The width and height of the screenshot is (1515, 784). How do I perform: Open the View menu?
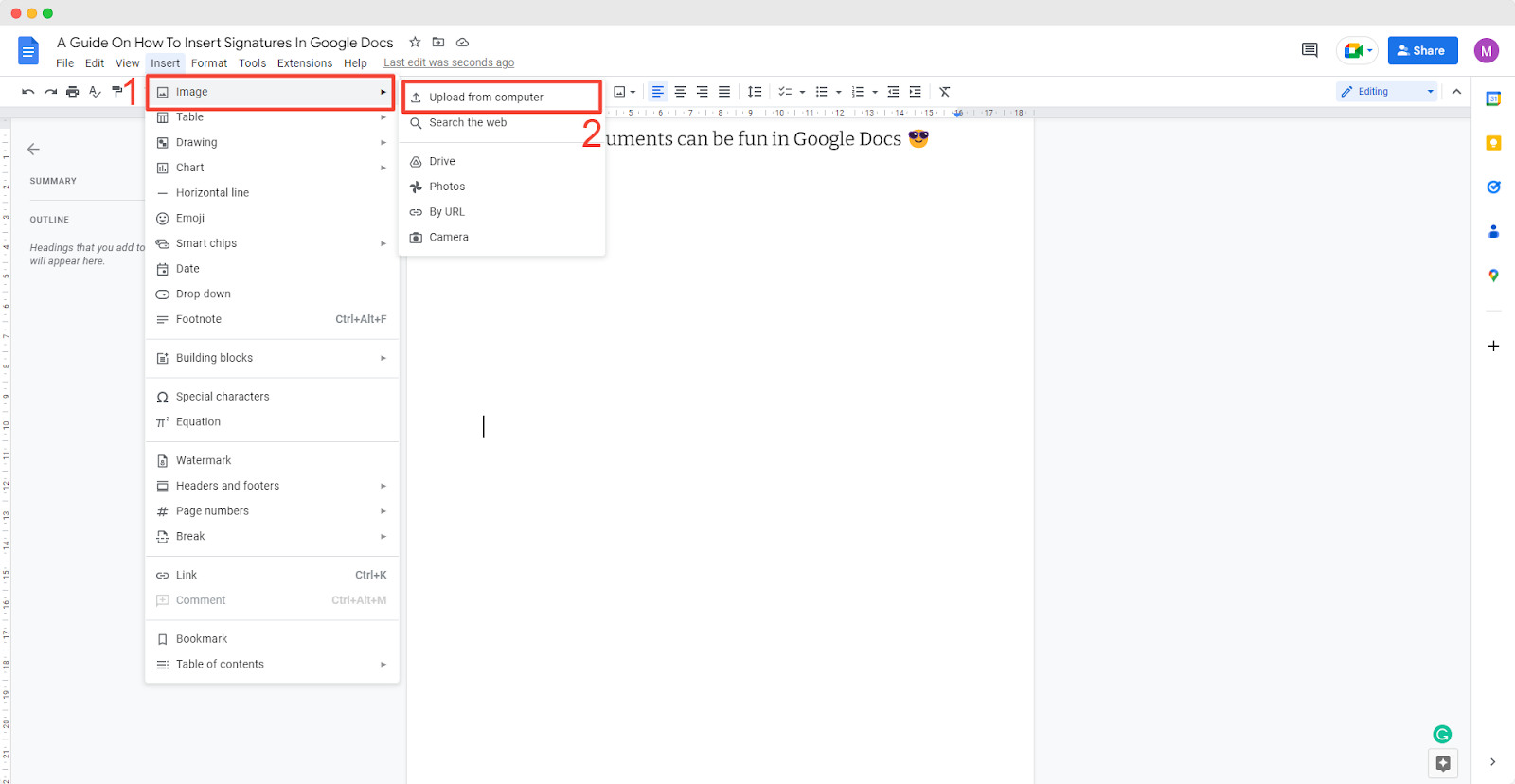(127, 63)
